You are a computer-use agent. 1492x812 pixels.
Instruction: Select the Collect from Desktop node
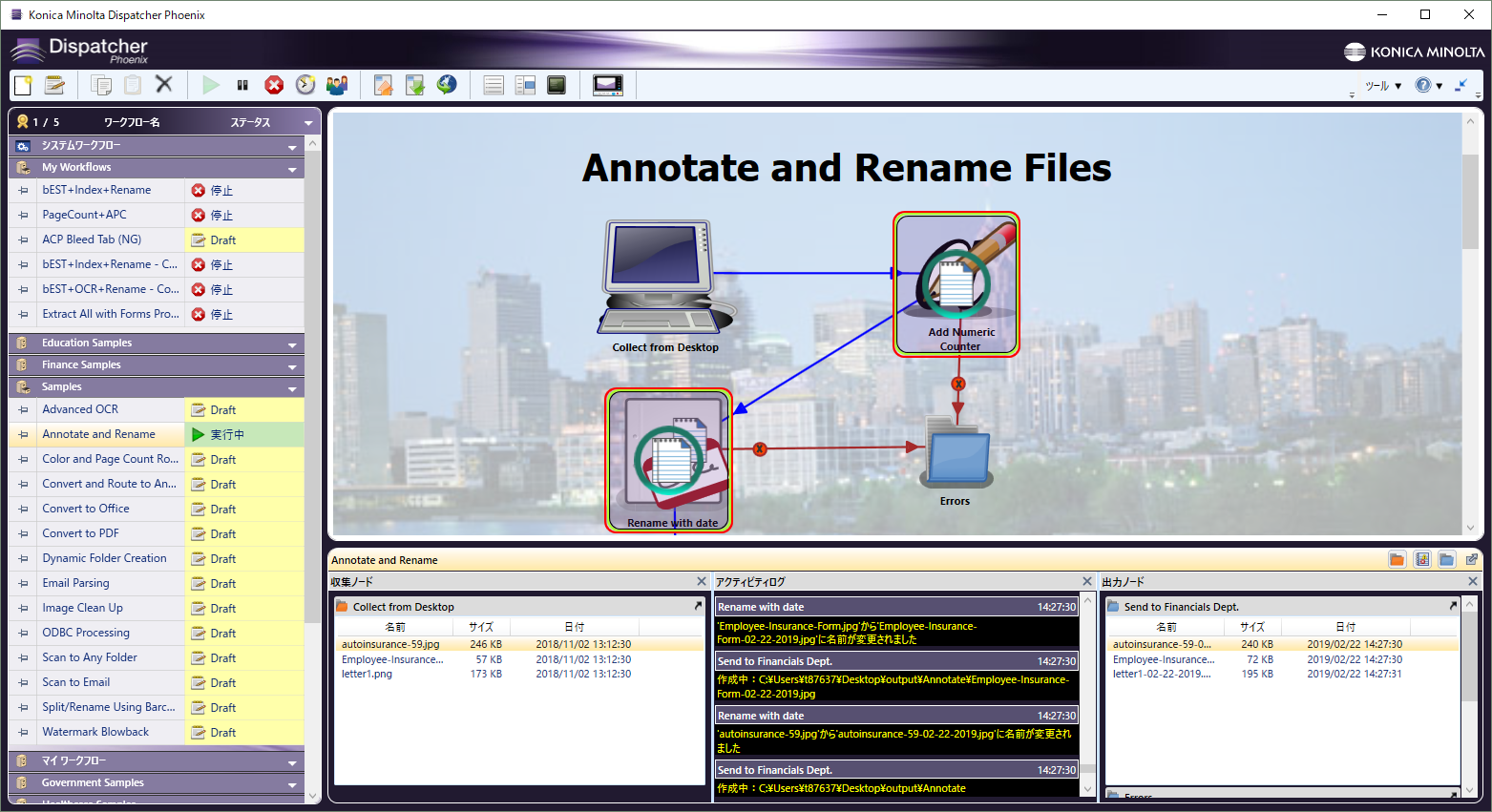[x=665, y=286]
